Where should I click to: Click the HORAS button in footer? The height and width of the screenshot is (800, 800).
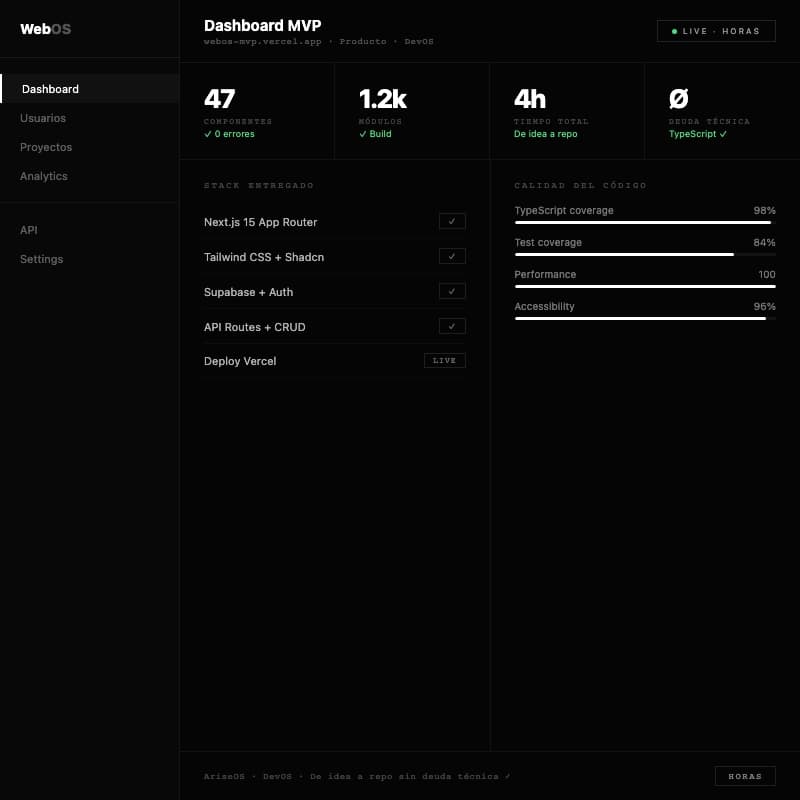(745, 776)
